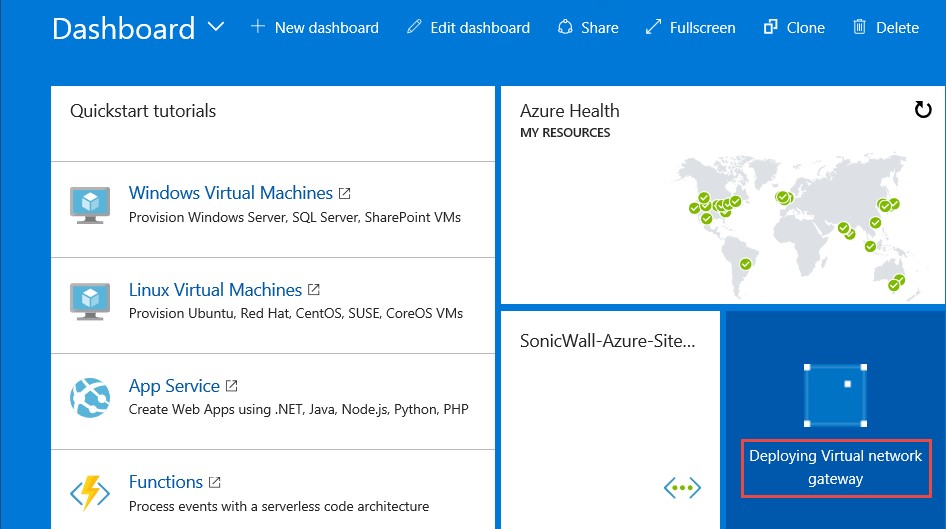Open Linux Virtual Machines tutorial link
The width and height of the screenshot is (946, 529).
click(x=215, y=290)
